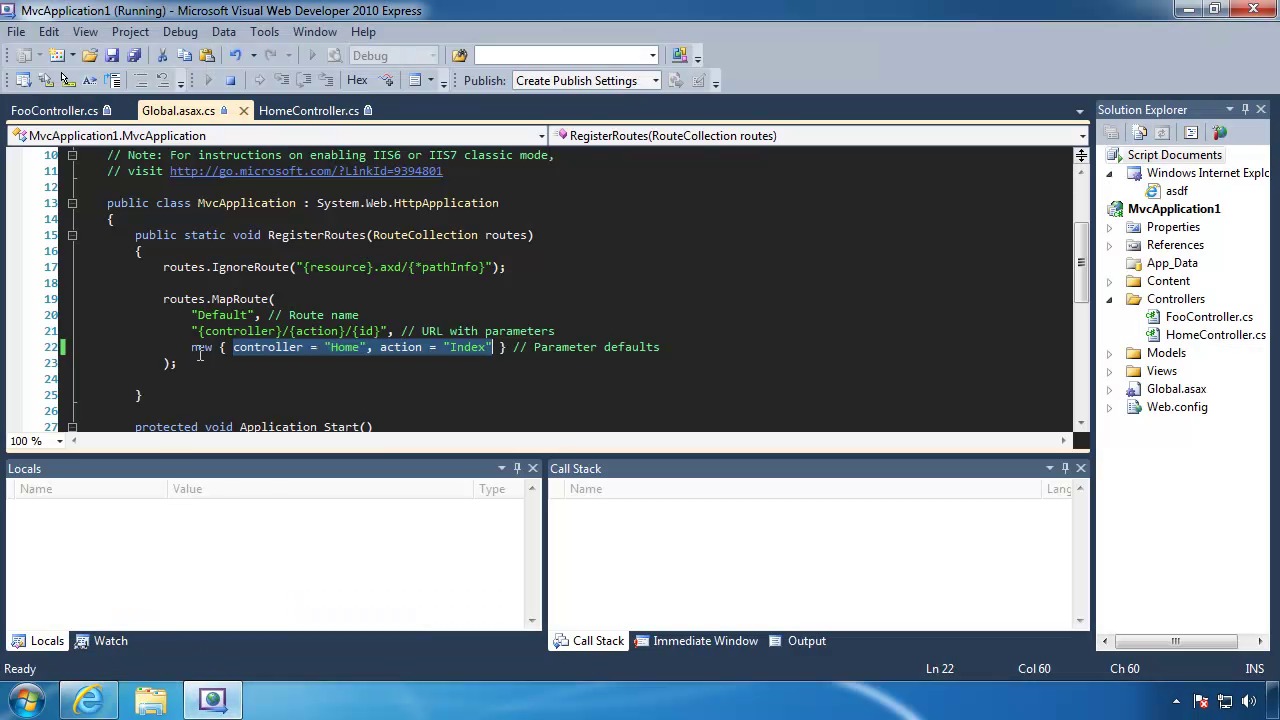Toggle pin on Call Stack panel
The image size is (1280, 720).
pos(1065,468)
